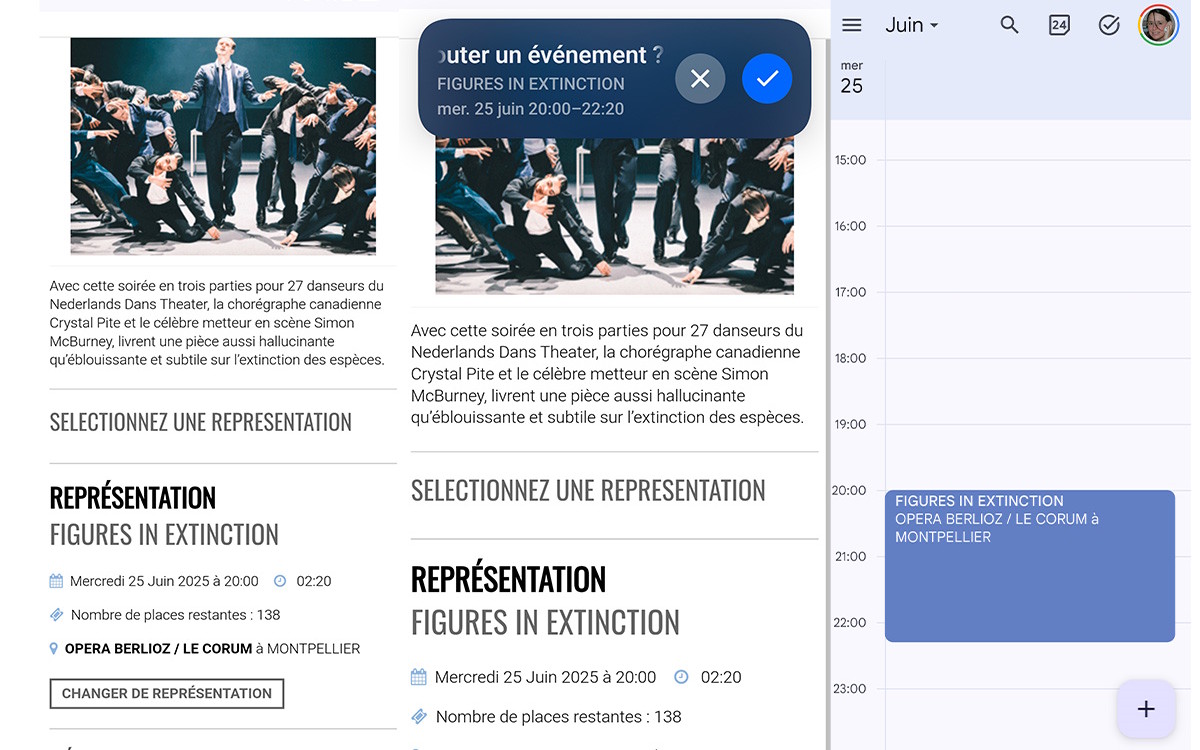The height and width of the screenshot is (750, 1200).
Task: Dismiss the add event prompt
Action: pos(700,79)
